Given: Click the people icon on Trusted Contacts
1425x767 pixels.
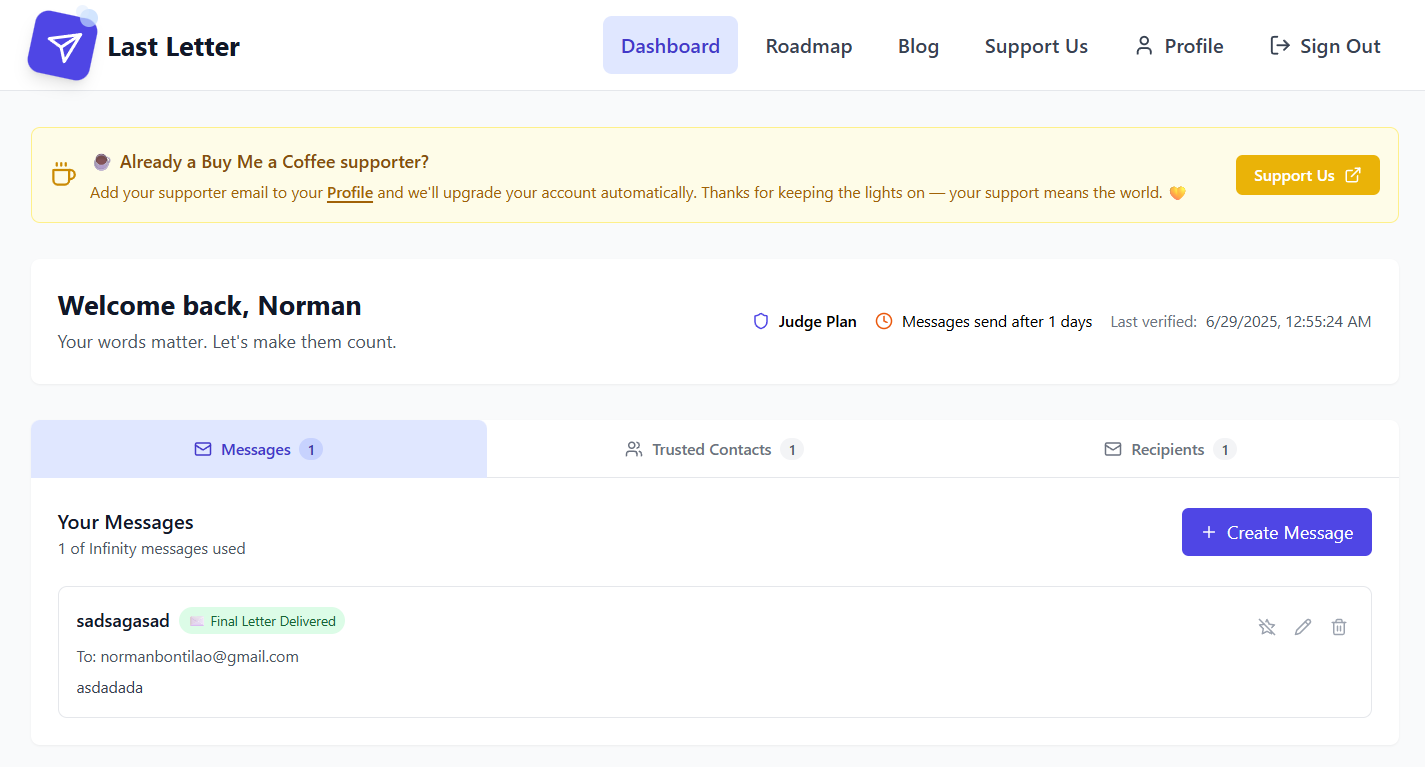Looking at the screenshot, I should [x=633, y=449].
